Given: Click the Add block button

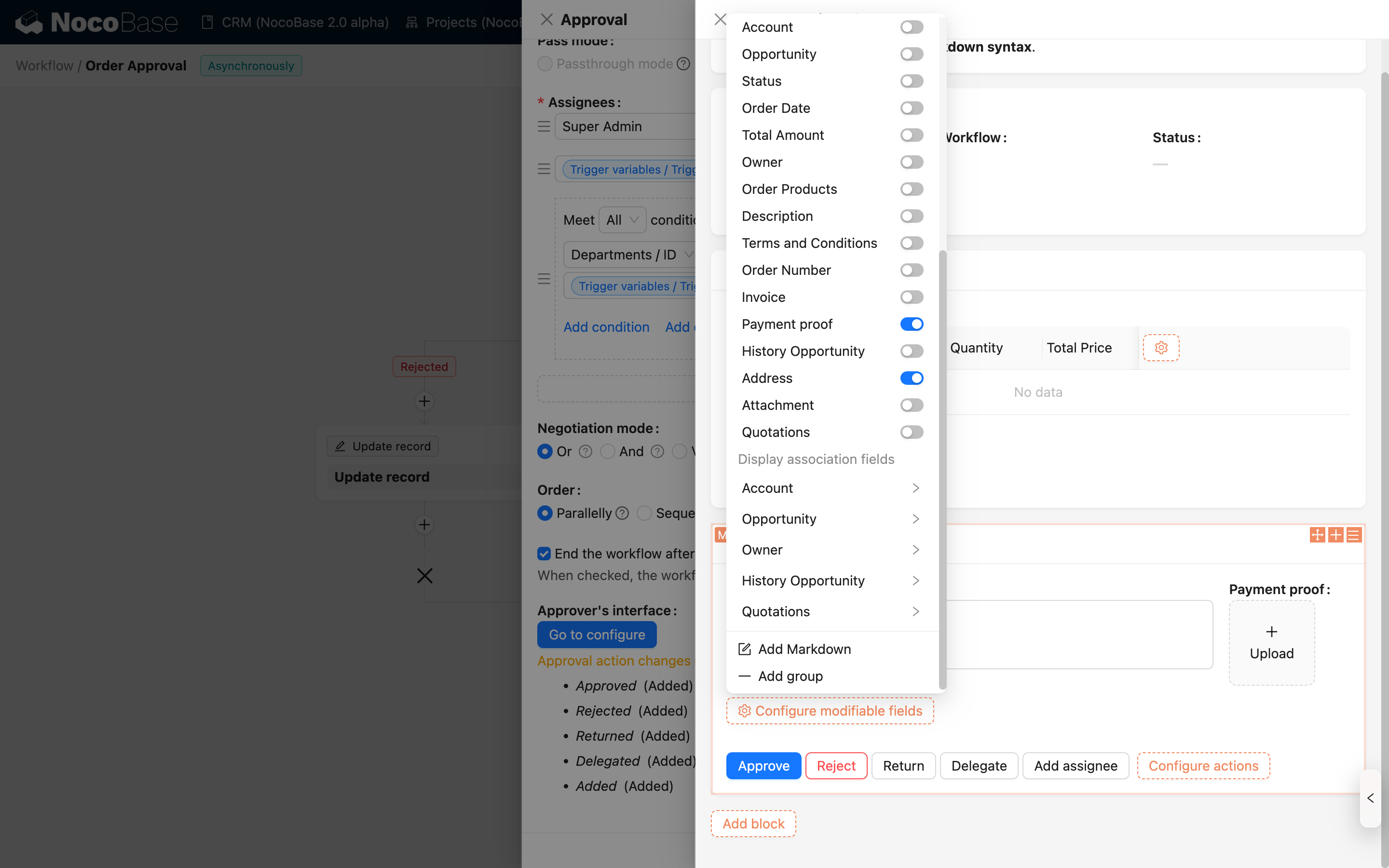Looking at the screenshot, I should click(x=753, y=823).
